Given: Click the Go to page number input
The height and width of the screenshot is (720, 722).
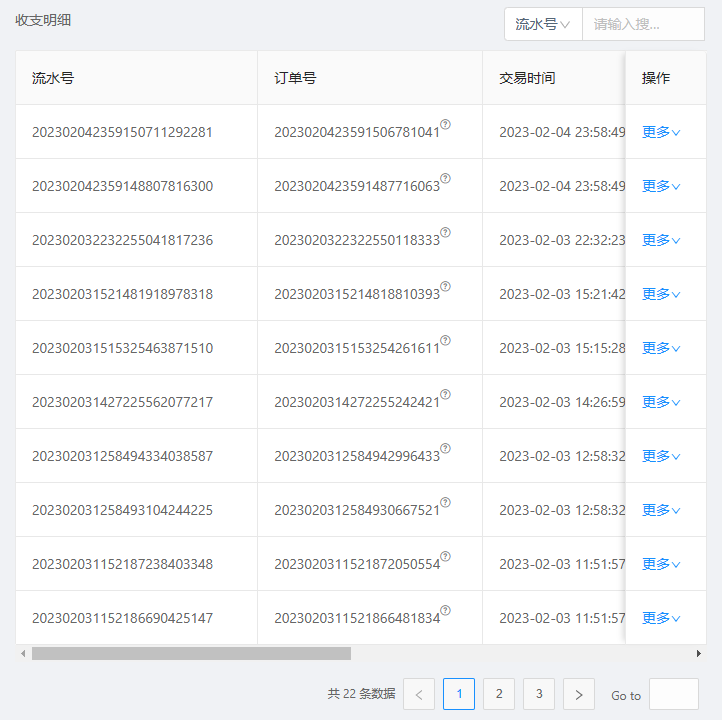Looking at the screenshot, I should (674, 694).
